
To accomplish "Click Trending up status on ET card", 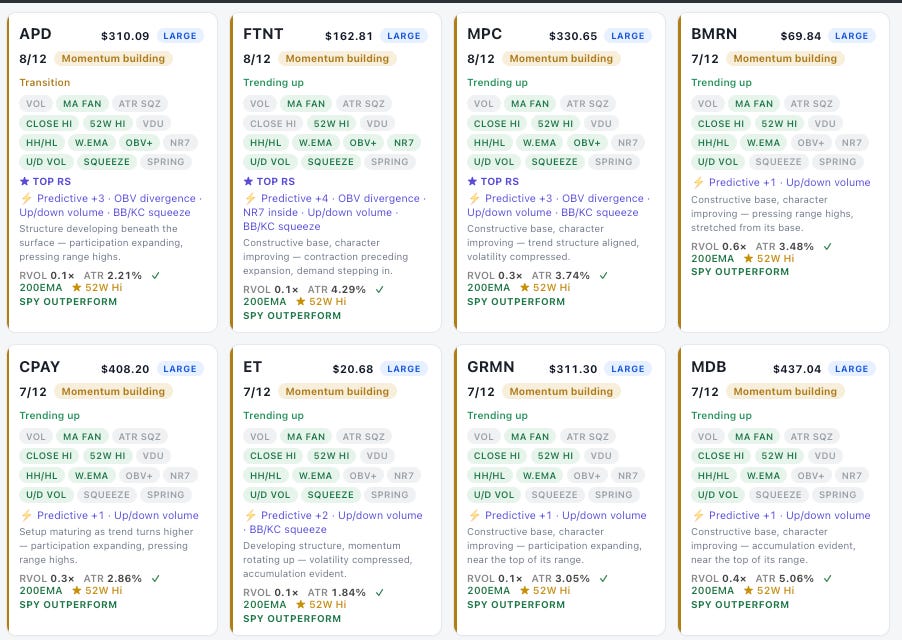I will pyautogui.click(x=273, y=416).
